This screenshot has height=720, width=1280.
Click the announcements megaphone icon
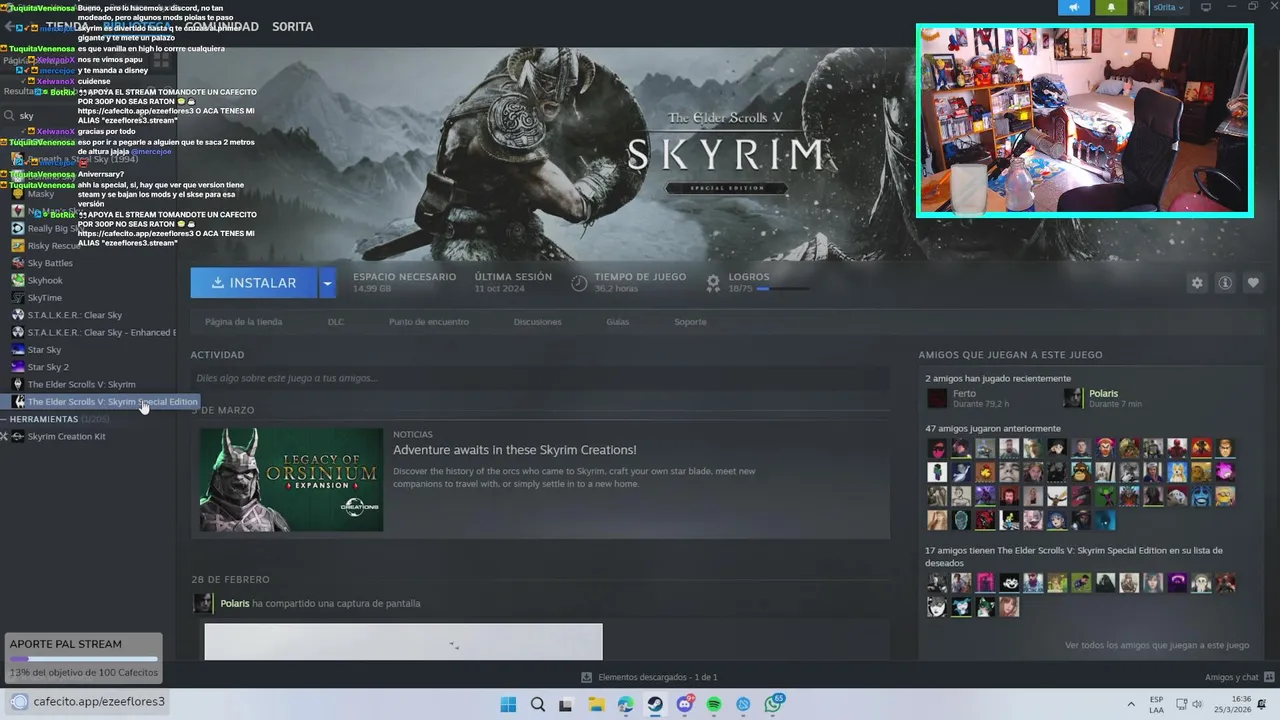[1074, 7]
